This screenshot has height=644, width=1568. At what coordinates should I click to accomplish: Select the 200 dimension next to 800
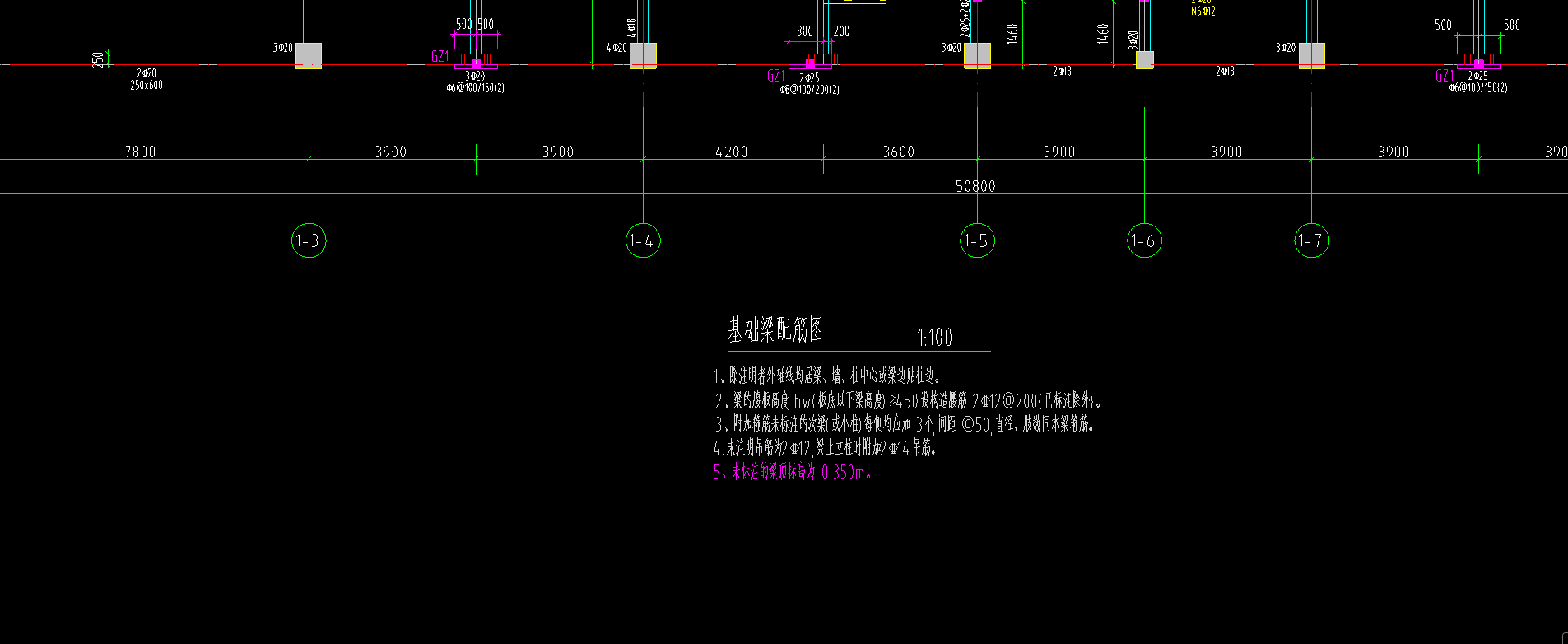pos(841,31)
